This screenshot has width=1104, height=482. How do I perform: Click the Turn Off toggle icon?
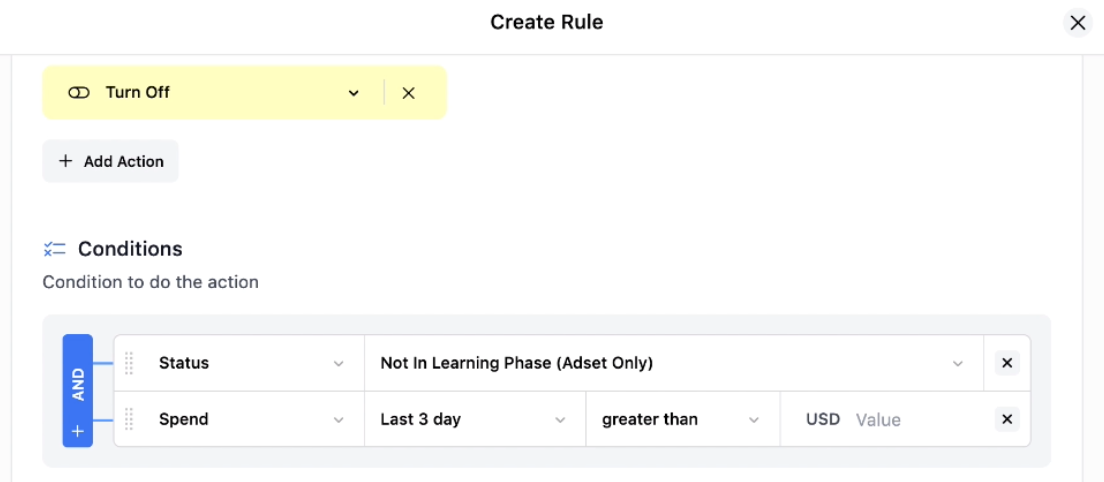79,93
